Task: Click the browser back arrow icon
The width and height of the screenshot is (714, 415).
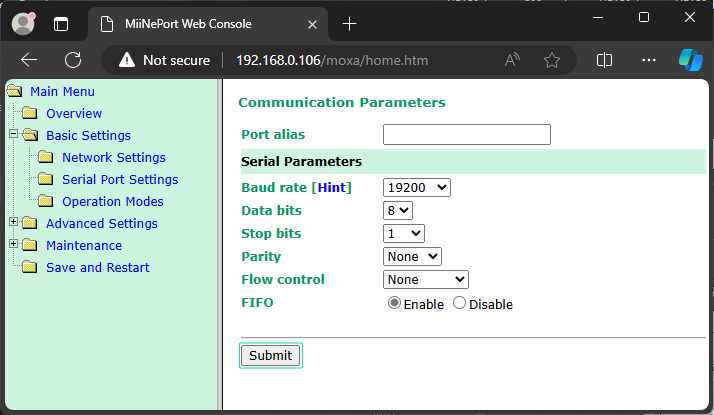Action: click(x=29, y=60)
